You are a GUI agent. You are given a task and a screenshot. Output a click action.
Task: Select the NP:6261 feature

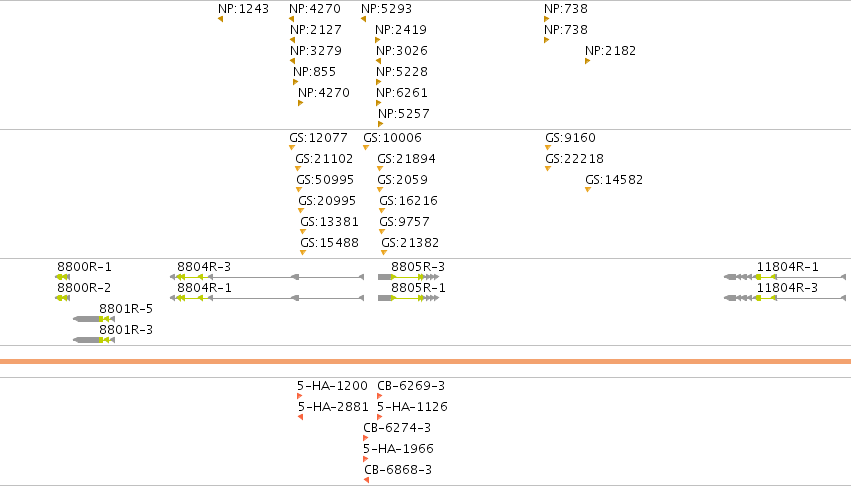(x=402, y=93)
